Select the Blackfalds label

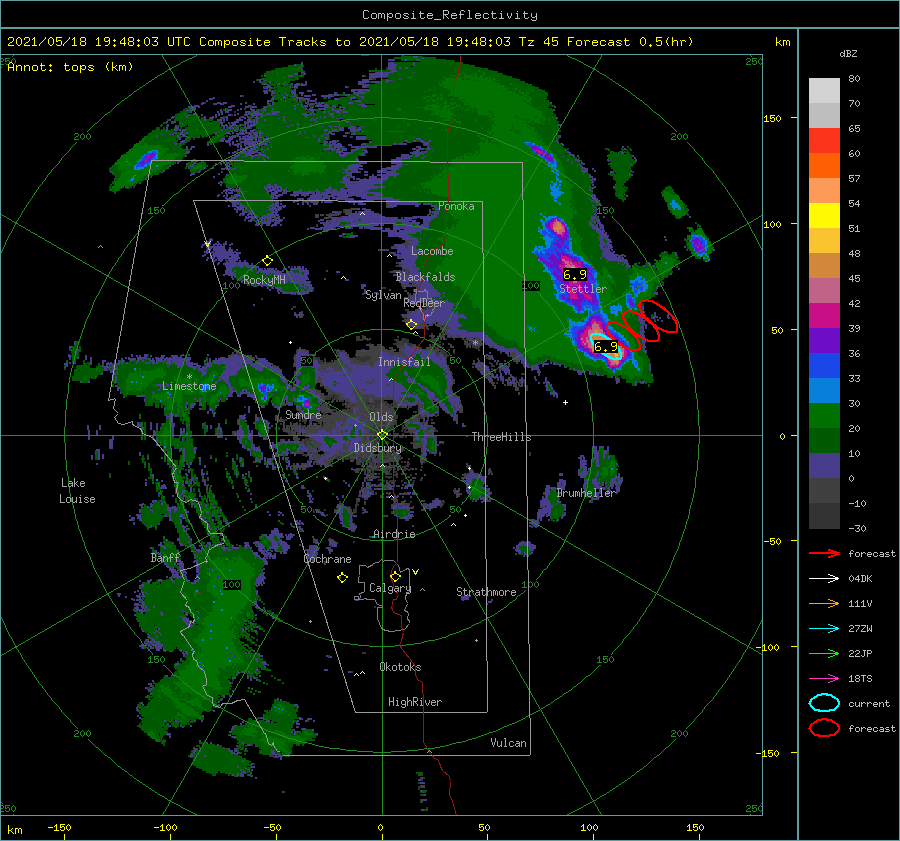pos(425,277)
